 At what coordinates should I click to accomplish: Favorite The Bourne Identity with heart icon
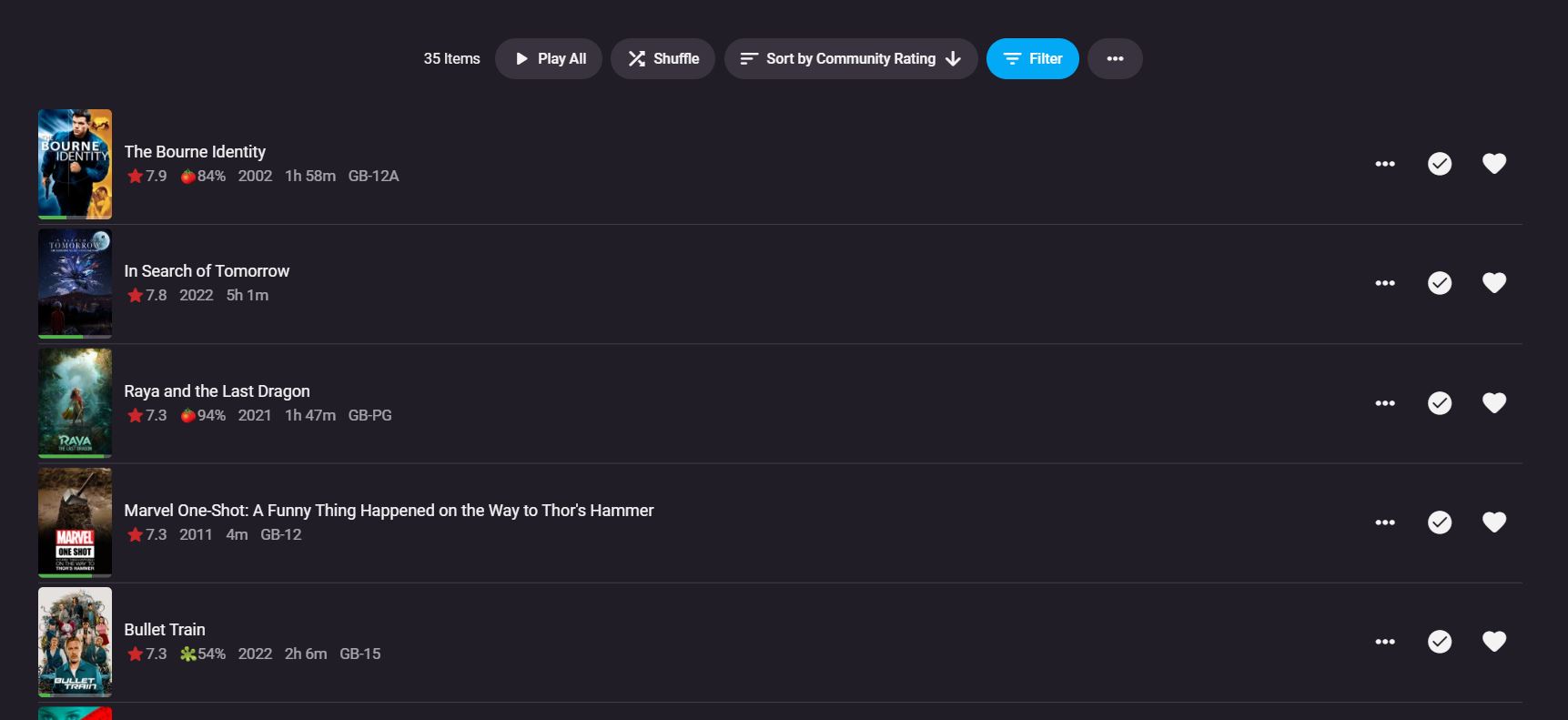tap(1493, 164)
